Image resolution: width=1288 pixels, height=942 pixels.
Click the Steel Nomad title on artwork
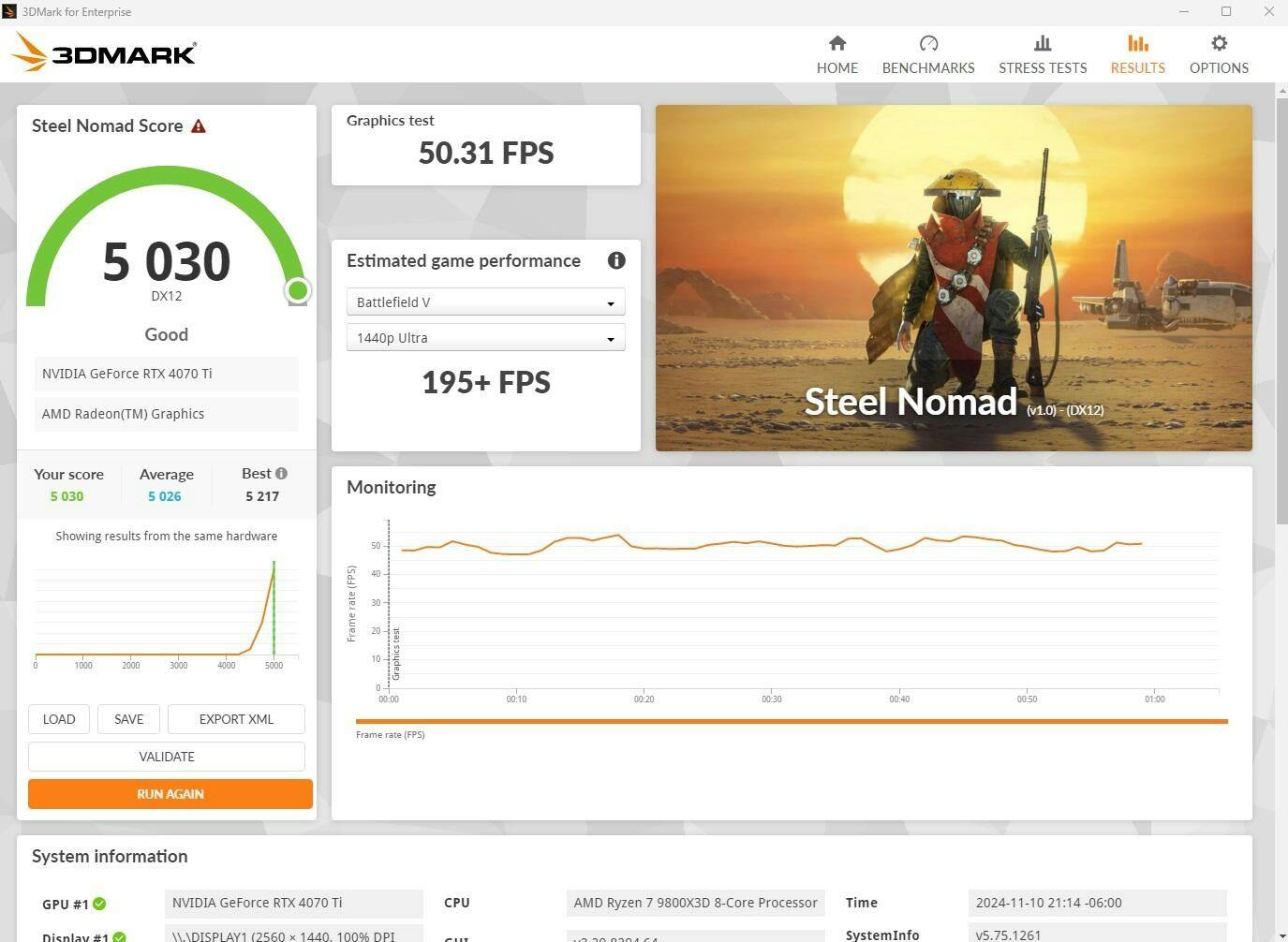(910, 402)
